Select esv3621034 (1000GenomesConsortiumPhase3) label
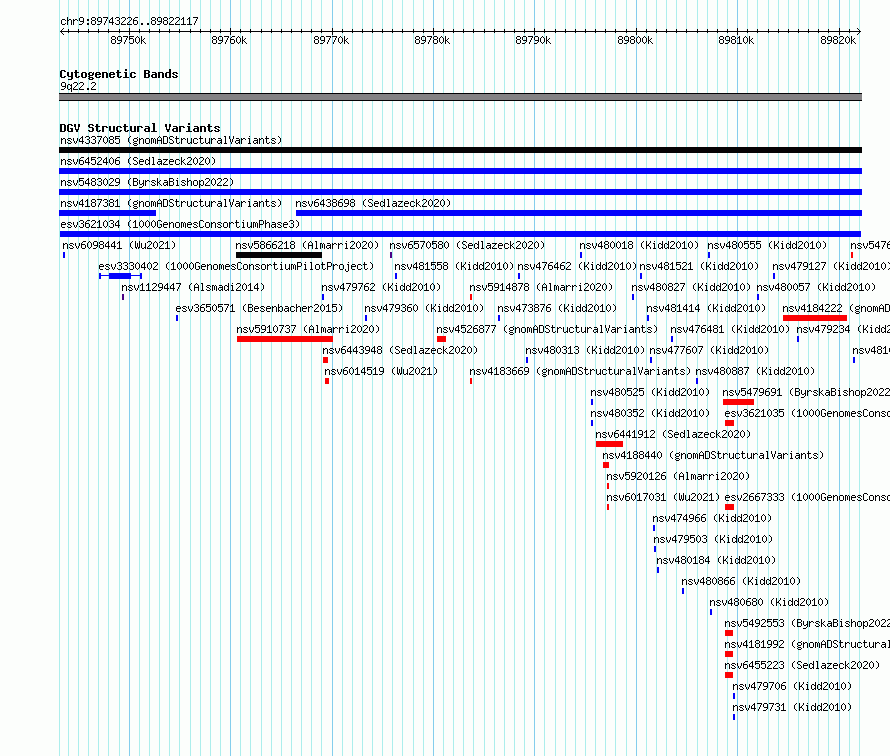 [x=180, y=224]
